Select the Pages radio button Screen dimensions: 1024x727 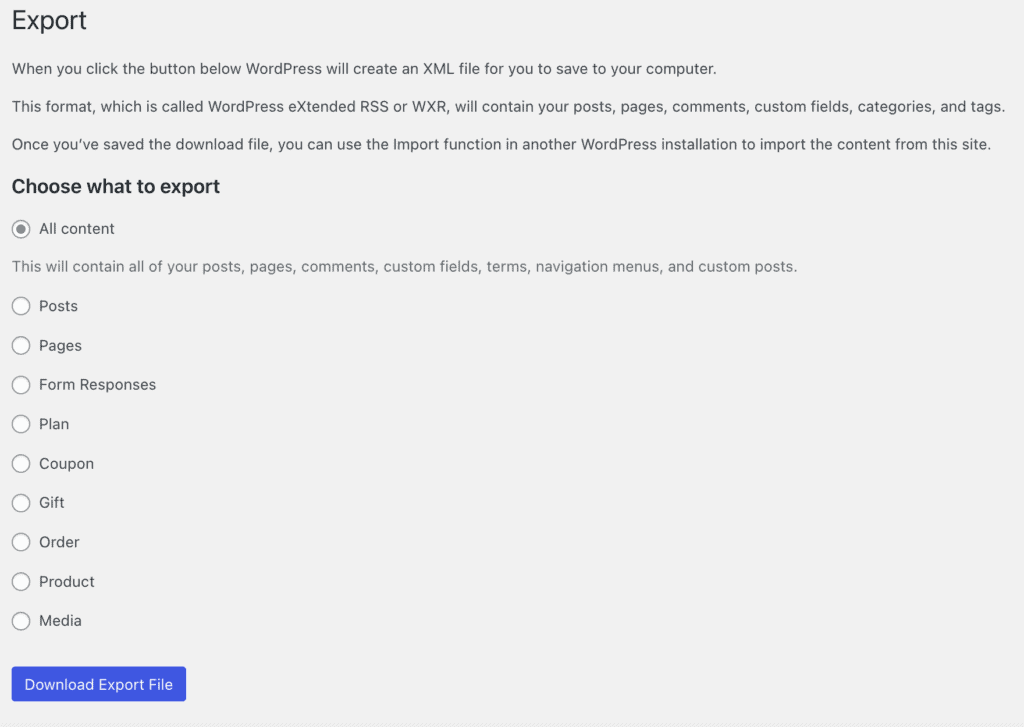[21, 346]
